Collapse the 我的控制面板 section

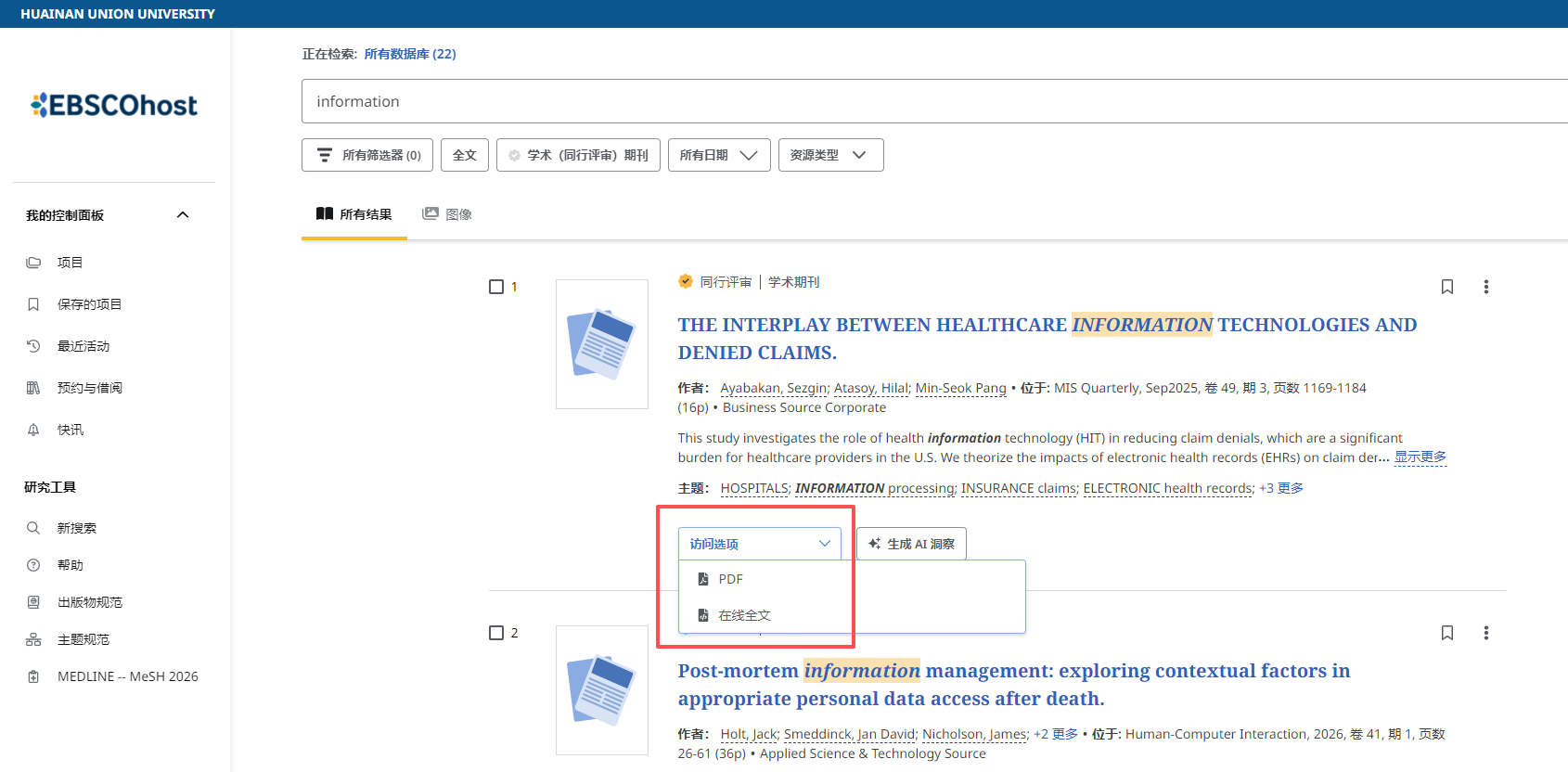(x=183, y=215)
